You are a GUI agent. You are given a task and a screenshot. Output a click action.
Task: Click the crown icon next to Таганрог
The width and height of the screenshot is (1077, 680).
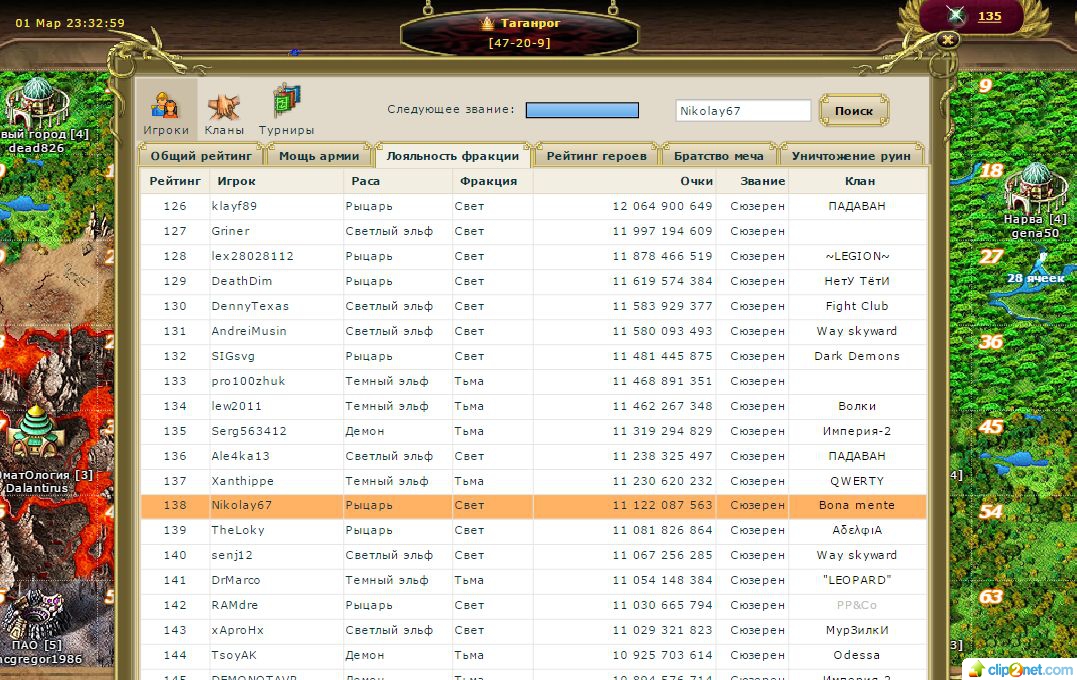pos(488,23)
